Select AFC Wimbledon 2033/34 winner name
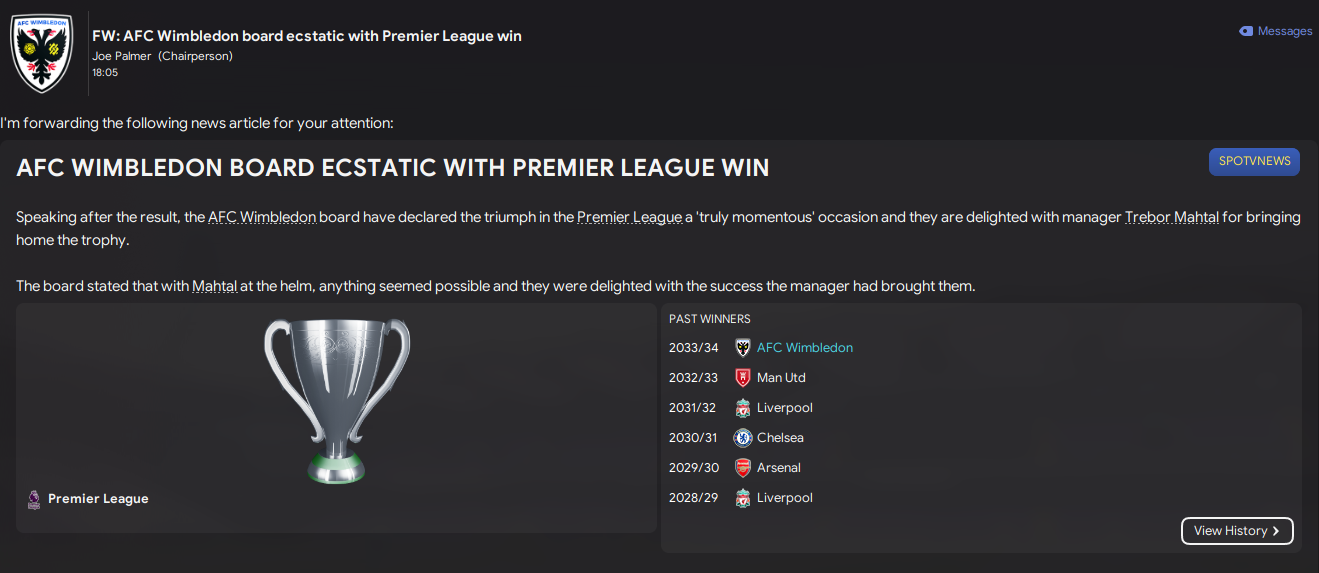Viewport: 1319px width, 573px height. pos(804,348)
